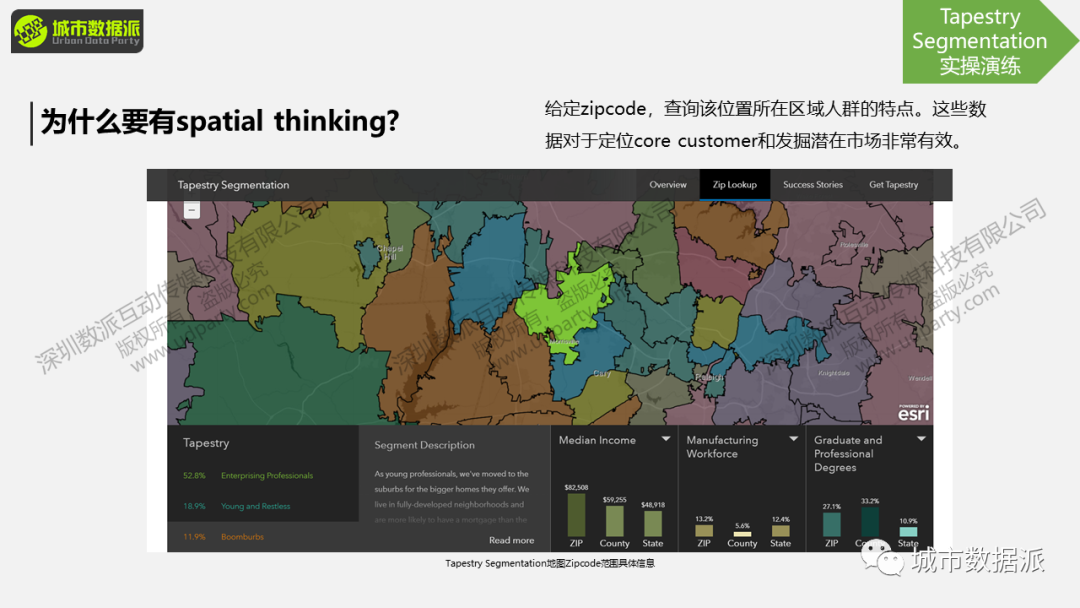Click the State median income bar $48,918

(652, 523)
